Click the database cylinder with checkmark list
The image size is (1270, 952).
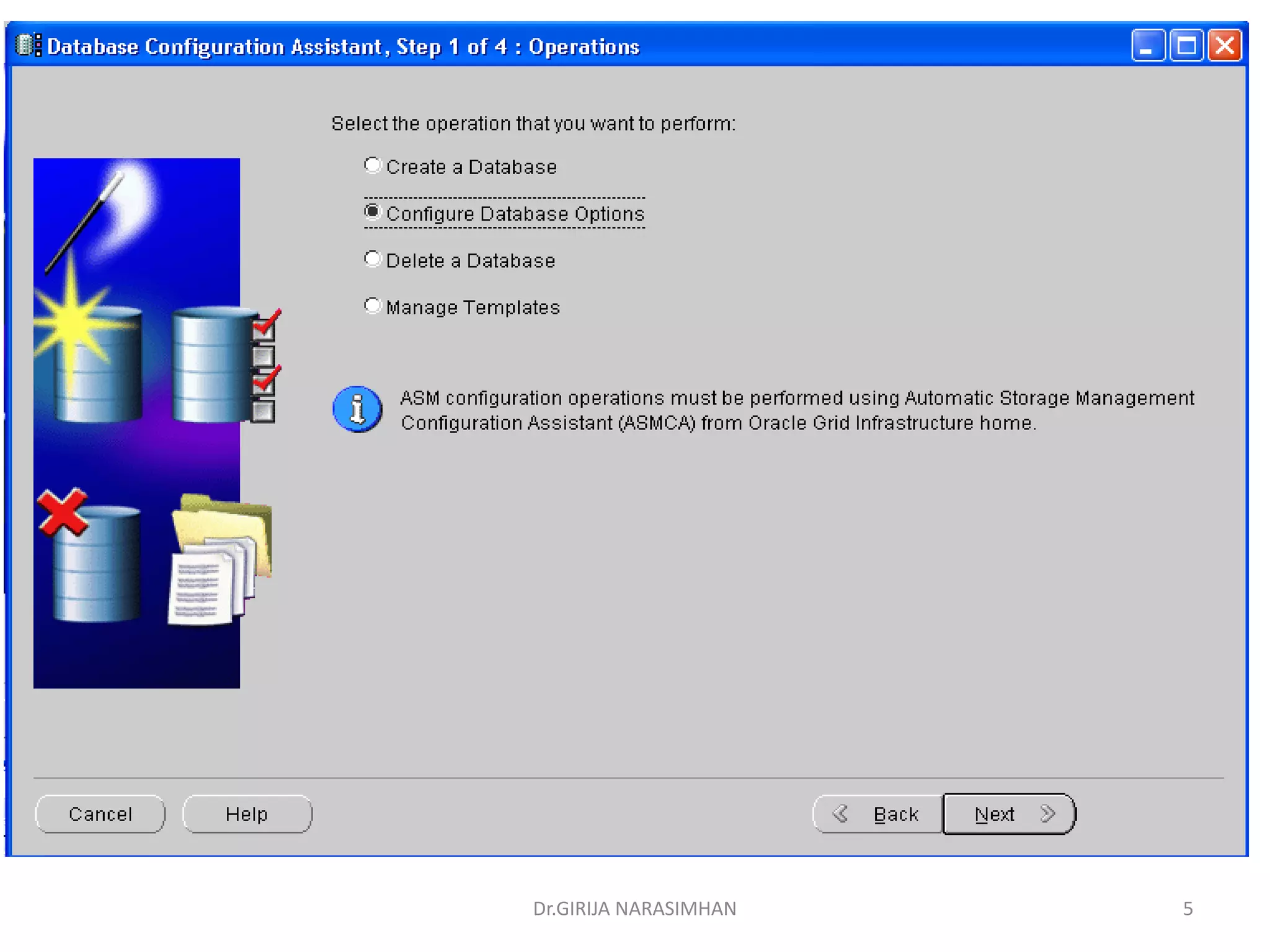click(224, 367)
